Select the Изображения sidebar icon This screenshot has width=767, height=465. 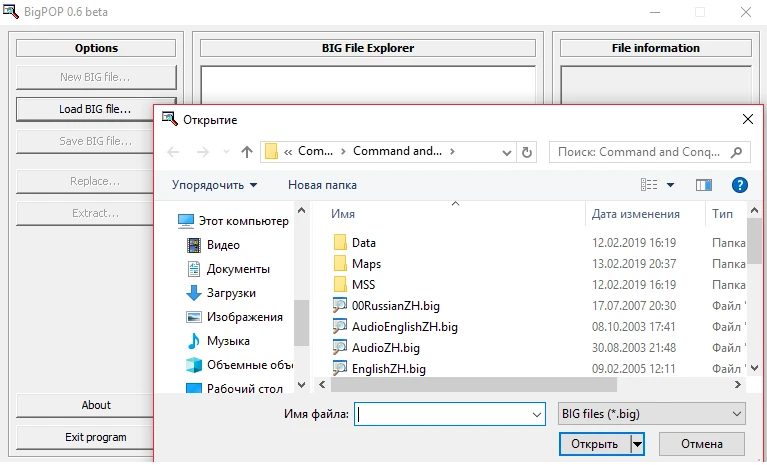(194, 317)
